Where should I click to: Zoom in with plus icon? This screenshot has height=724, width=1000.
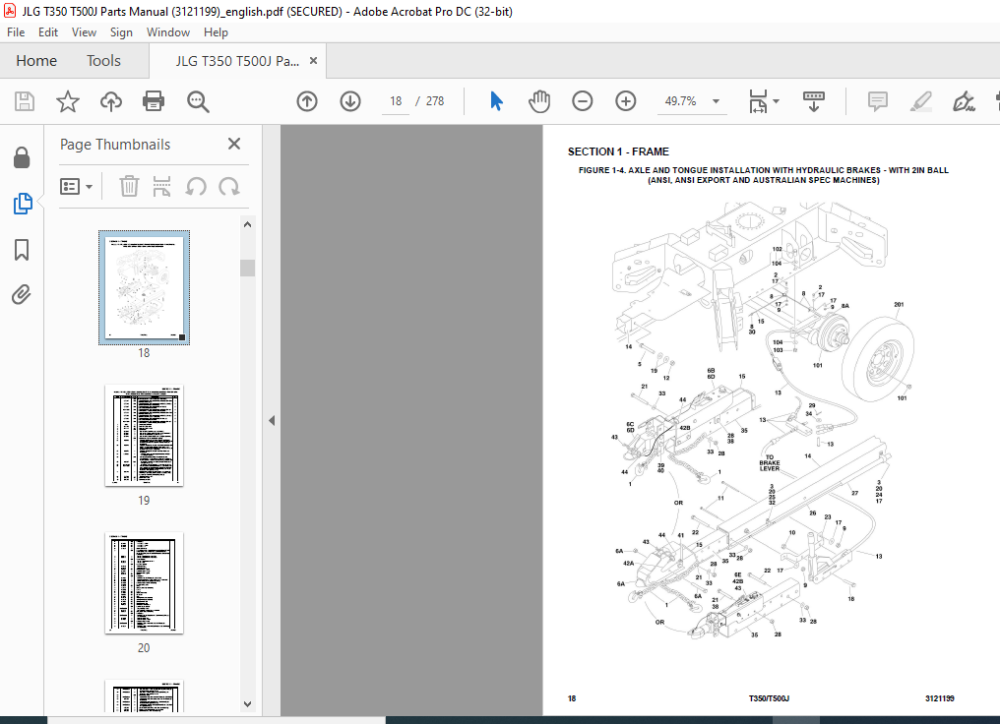click(x=626, y=101)
